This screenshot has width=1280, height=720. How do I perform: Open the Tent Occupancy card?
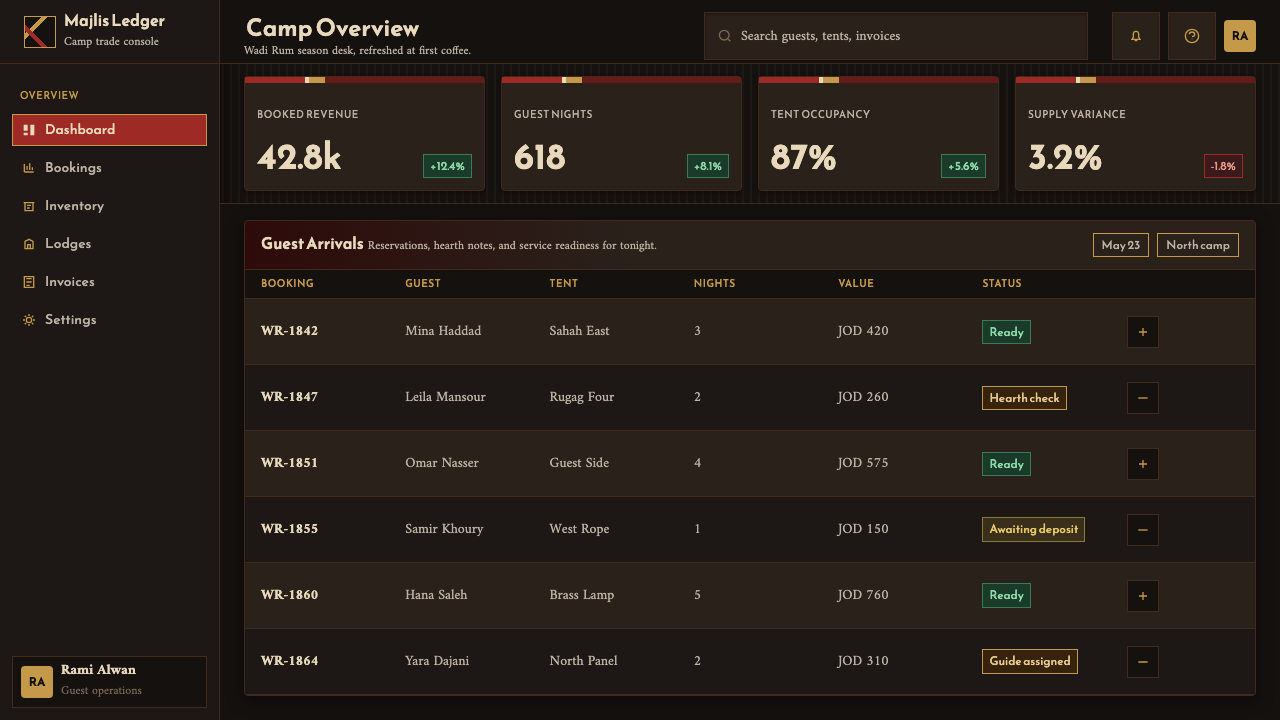click(878, 133)
